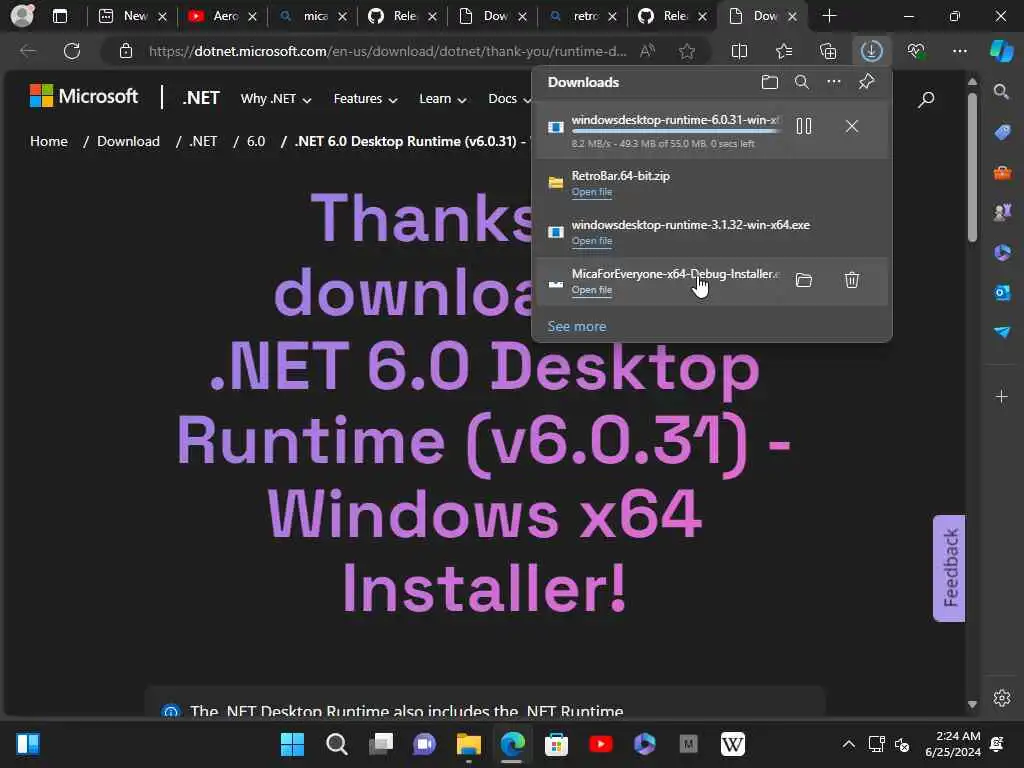Expand the Why .NET dropdown

pos(276,99)
